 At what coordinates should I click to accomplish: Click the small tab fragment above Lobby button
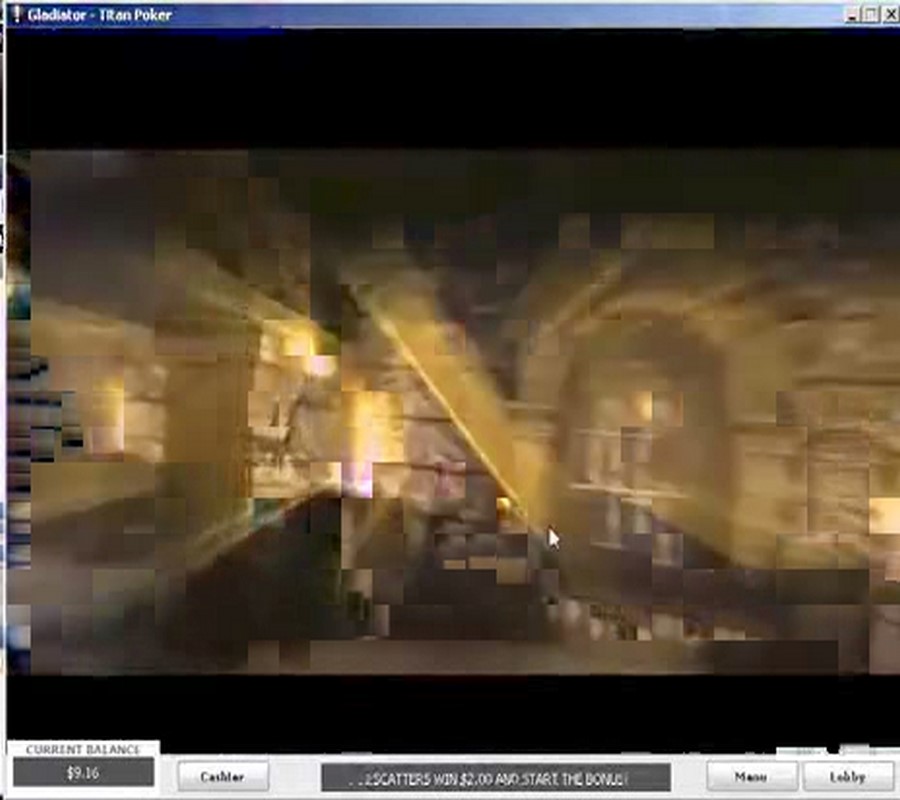[x=853, y=750]
